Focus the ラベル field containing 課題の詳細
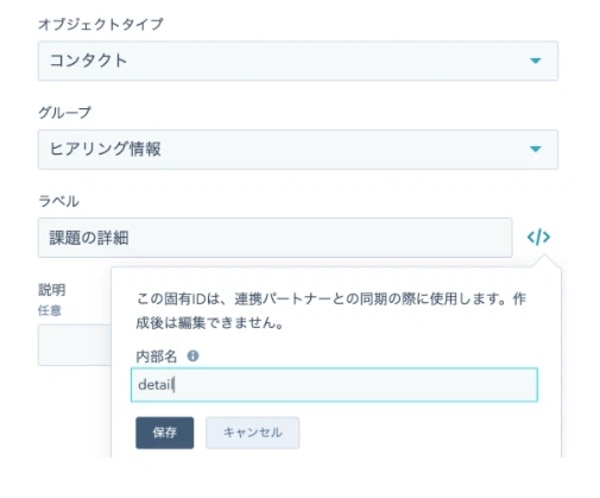 pos(275,238)
